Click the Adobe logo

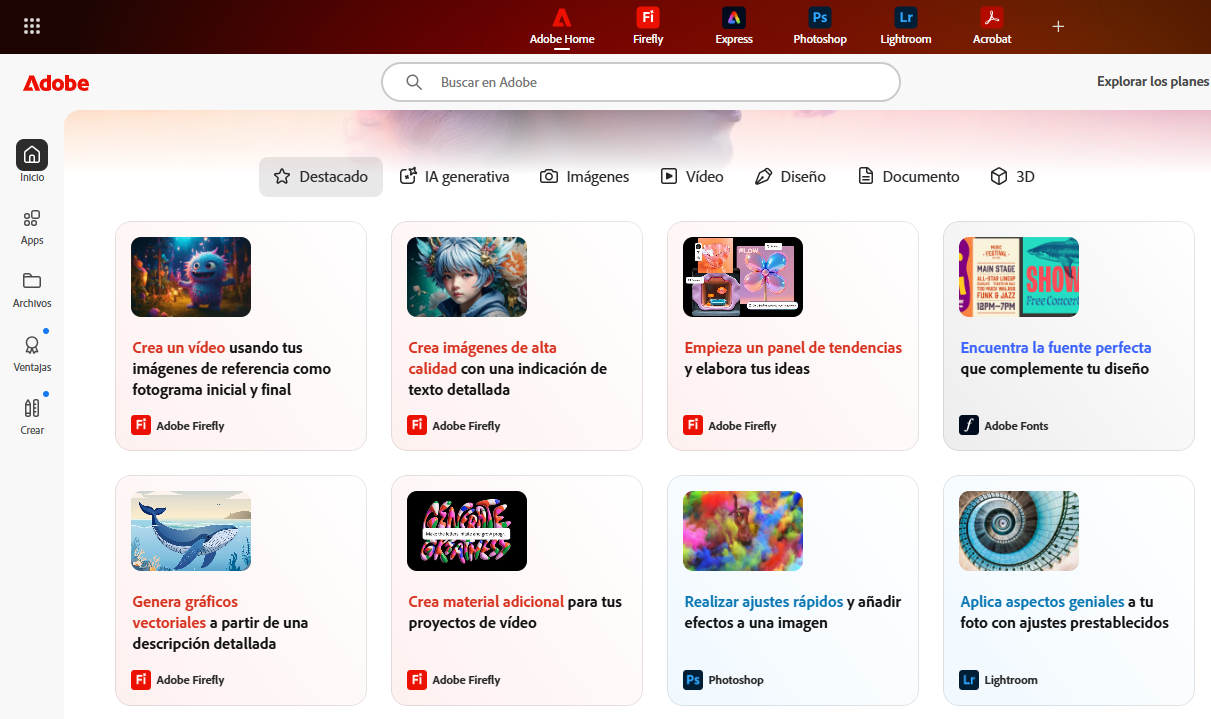click(56, 83)
